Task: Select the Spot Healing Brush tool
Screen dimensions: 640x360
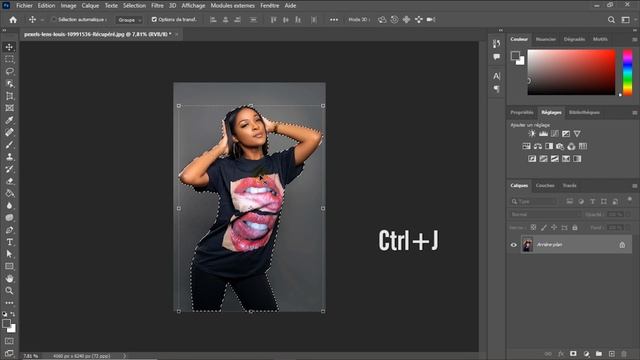Action: click(9, 132)
